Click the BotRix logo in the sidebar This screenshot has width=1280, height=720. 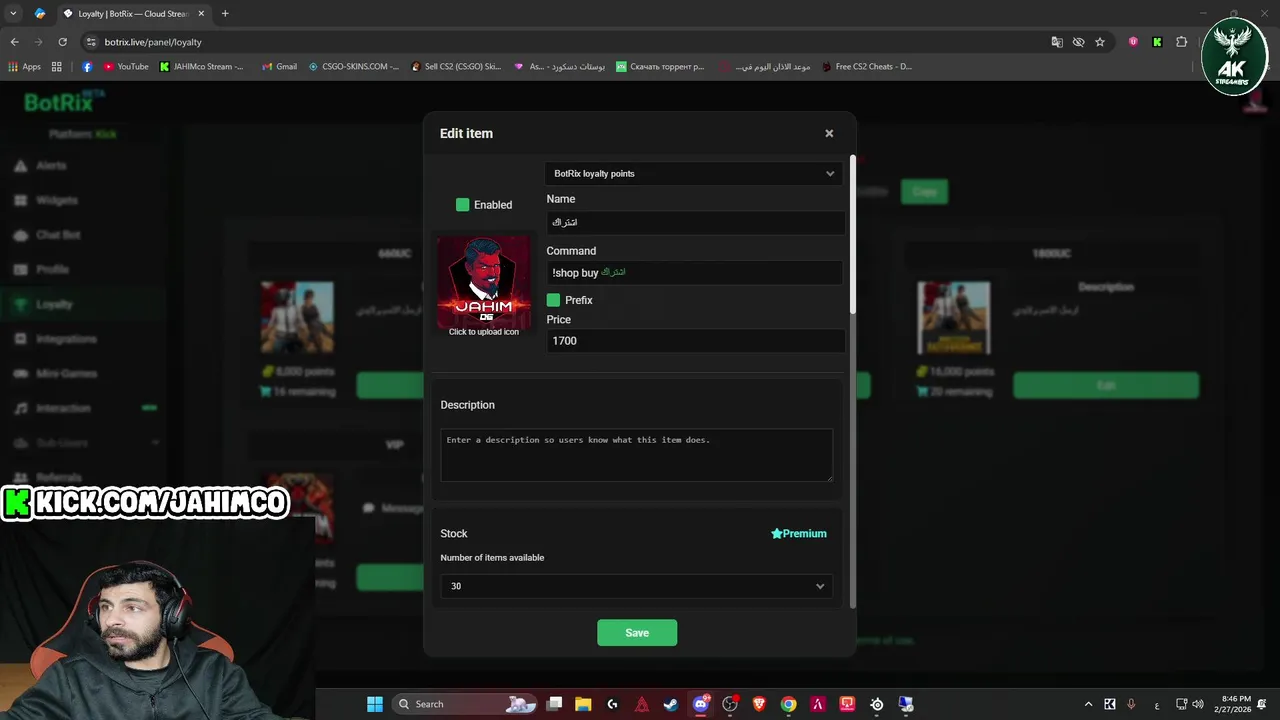point(63,102)
